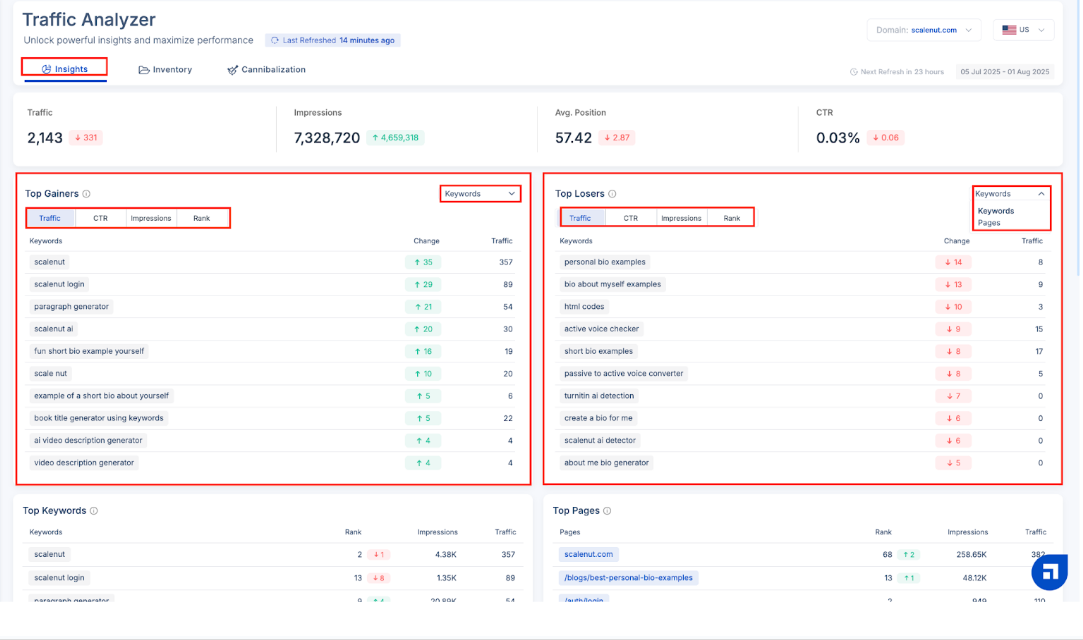Click the refresh icon in Last Refreshed badge
This screenshot has width=1083, height=640.
click(x=275, y=41)
